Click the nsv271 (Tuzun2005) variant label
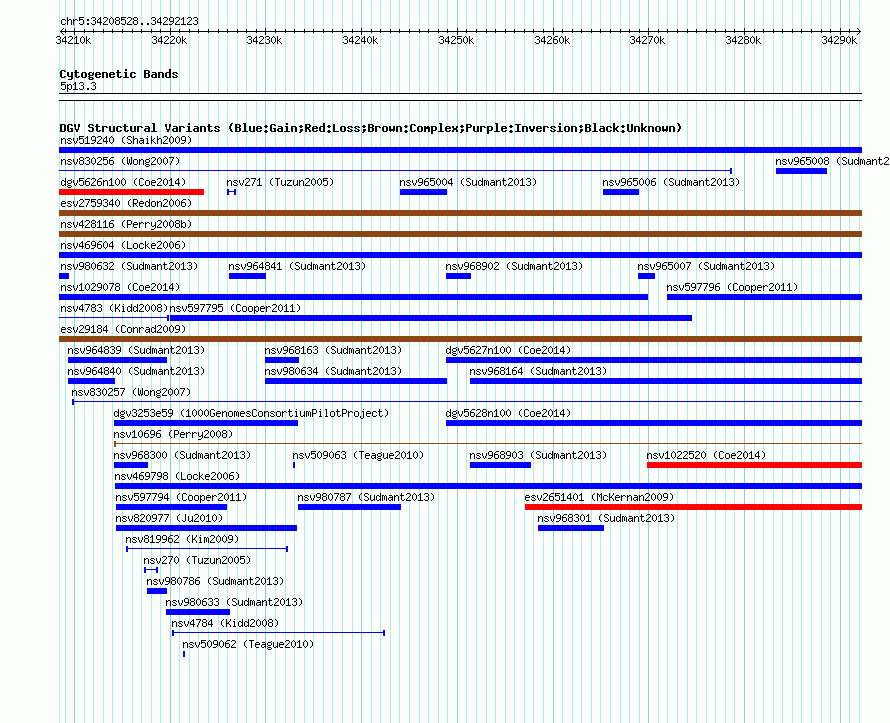The width and height of the screenshot is (890, 723). point(280,182)
